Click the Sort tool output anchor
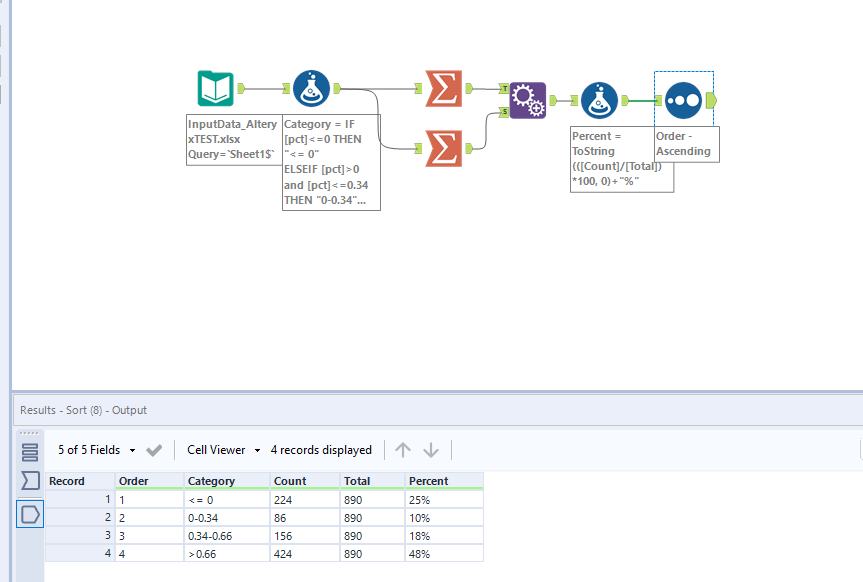 710,100
